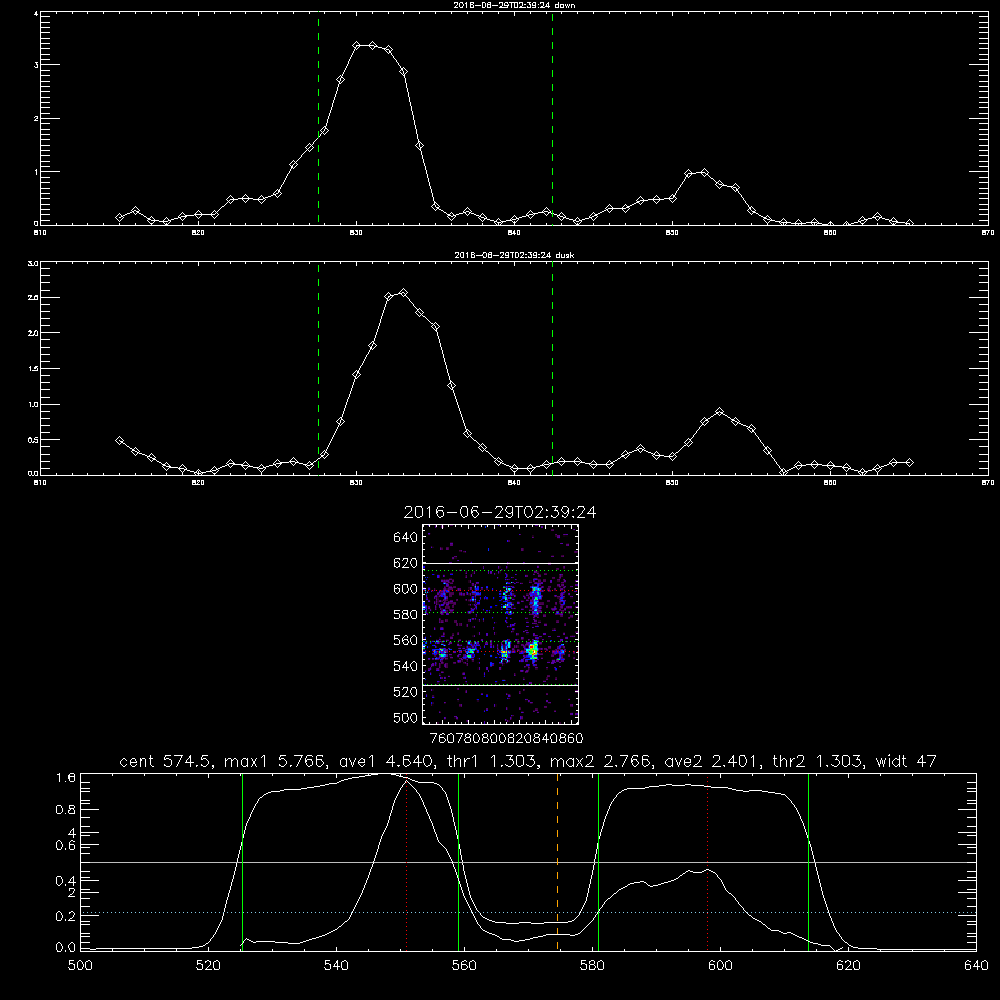Click the blue dotted threshold line in bottom plot
This screenshot has height=1000, width=1000.
point(528,913)
